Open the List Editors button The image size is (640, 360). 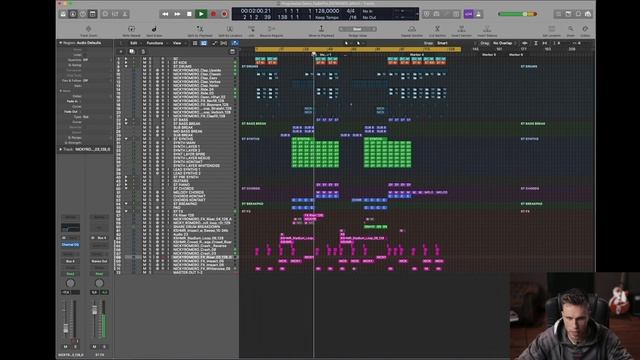(558, 14)
